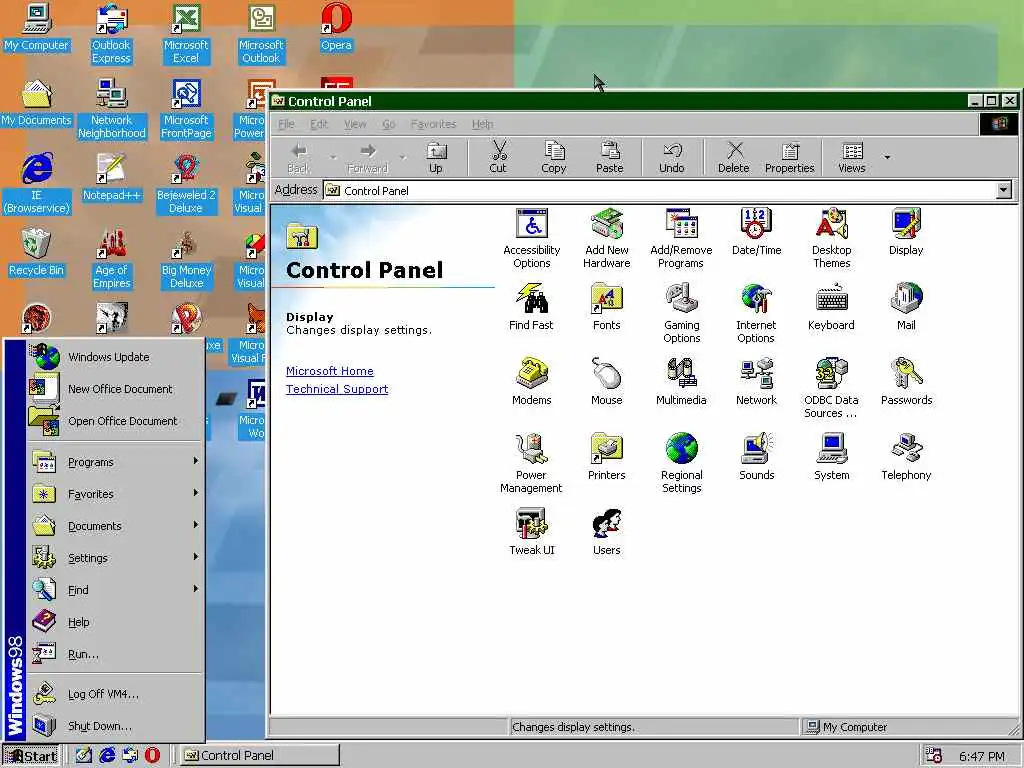Open the Mail applet
Viewport: 1024px width, 768px height.
[x=906, y=307]
